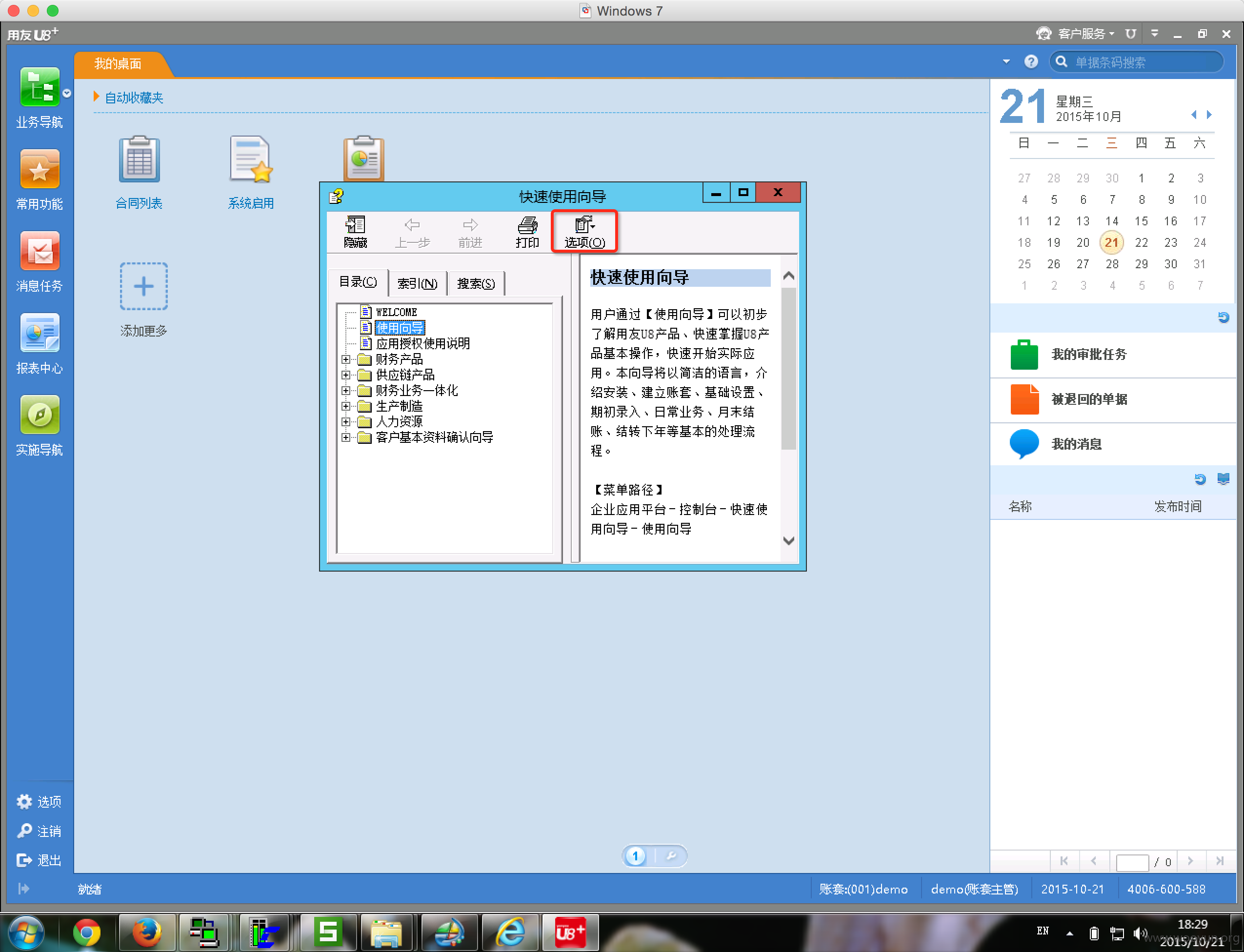The height and width of the screenshot is (952, 1244).
Task: Open the 业务导航 sidebar icon
Action: (x=39, y=87)
